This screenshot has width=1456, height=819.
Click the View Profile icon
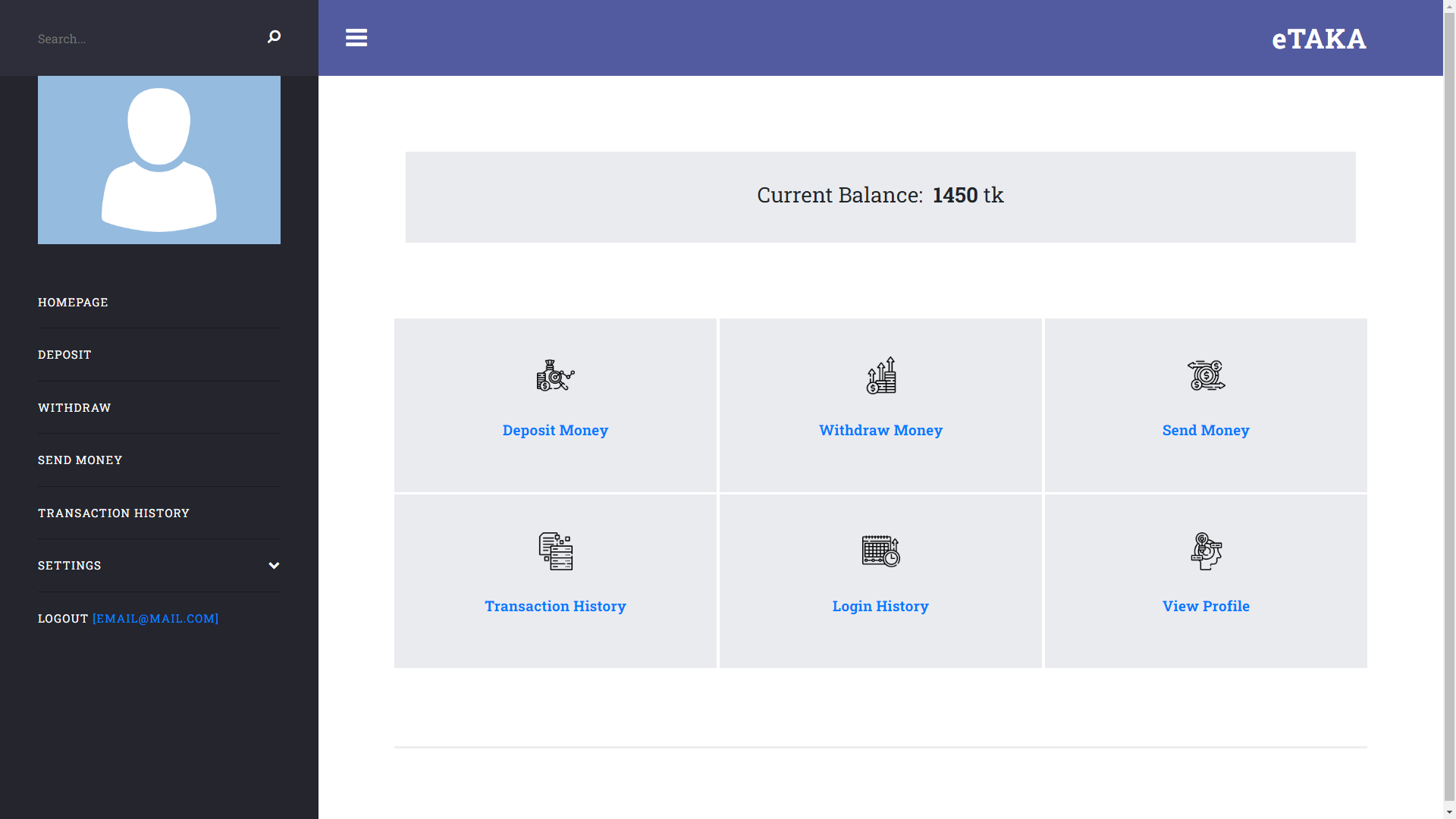1206,551
